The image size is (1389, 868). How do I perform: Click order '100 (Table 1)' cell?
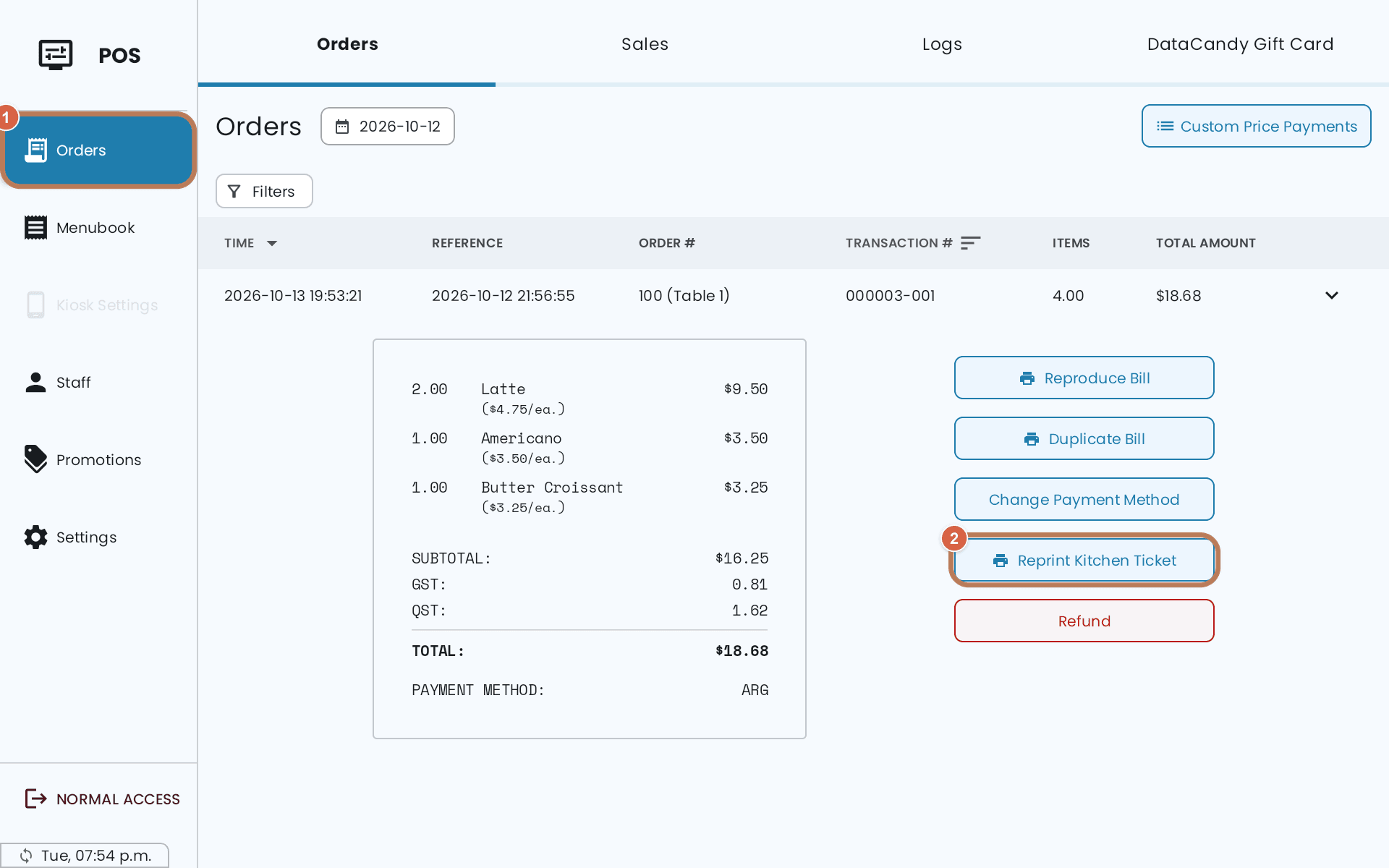[x=684, y=296]
